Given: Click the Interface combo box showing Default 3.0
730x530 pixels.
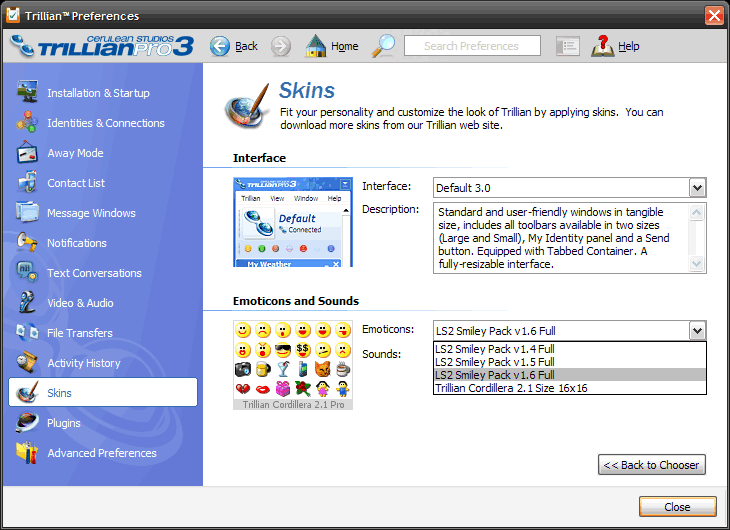Looking at the screenshot, I should tap(570, 188).
